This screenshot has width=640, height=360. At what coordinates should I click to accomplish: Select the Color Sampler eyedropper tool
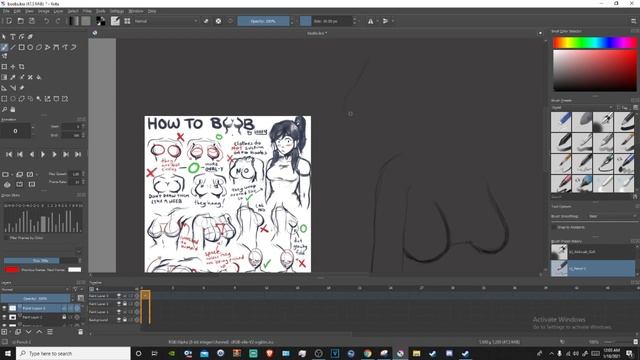point(13,77)
